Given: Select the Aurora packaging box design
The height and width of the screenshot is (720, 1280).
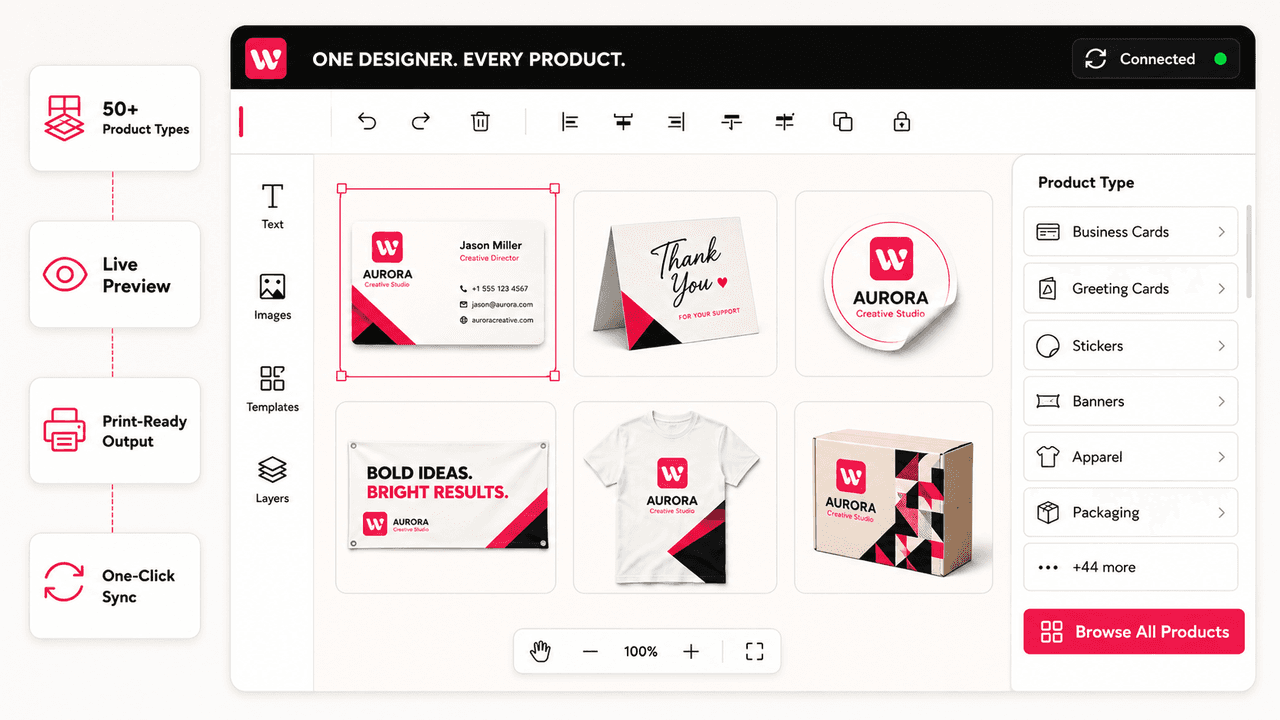Looking at the screenshot, I should [894, 497].
